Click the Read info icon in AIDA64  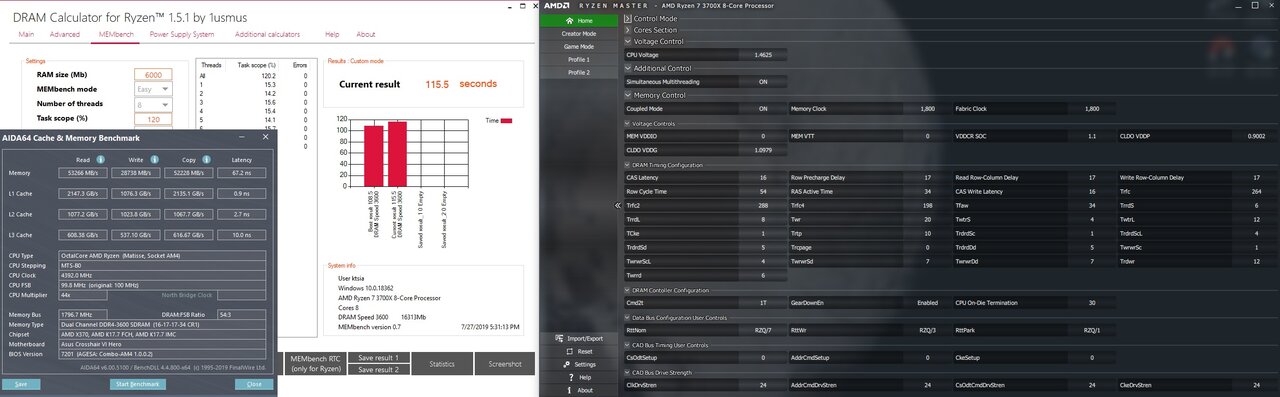100,159
